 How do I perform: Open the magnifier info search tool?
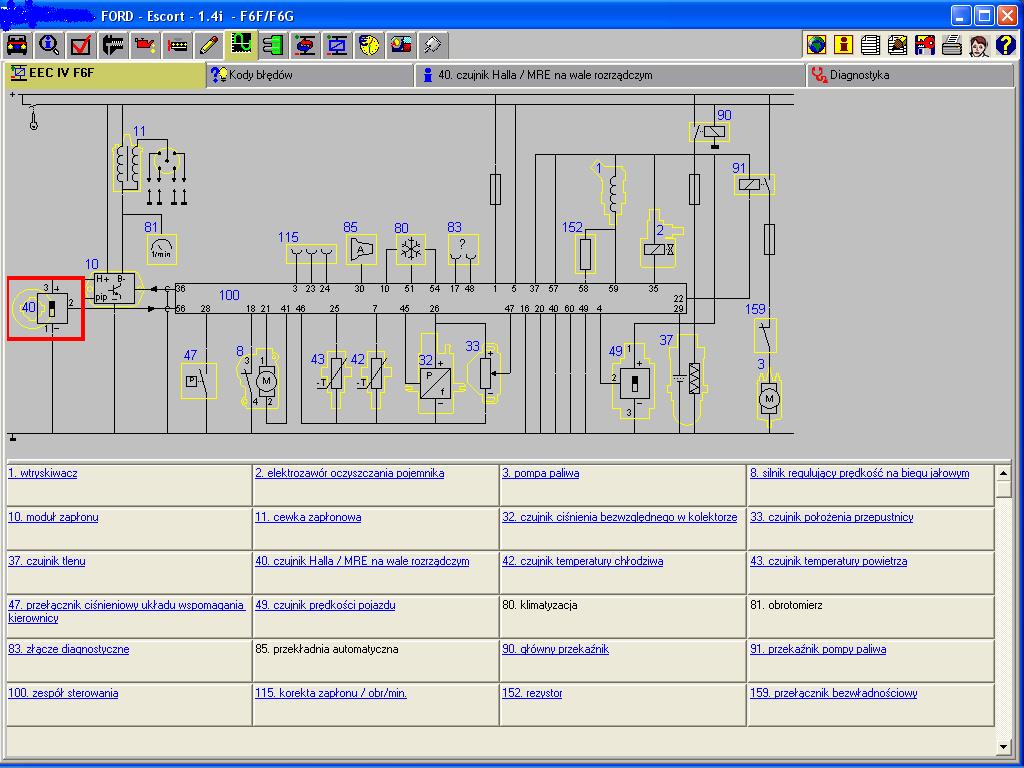(x=49, y=45)
